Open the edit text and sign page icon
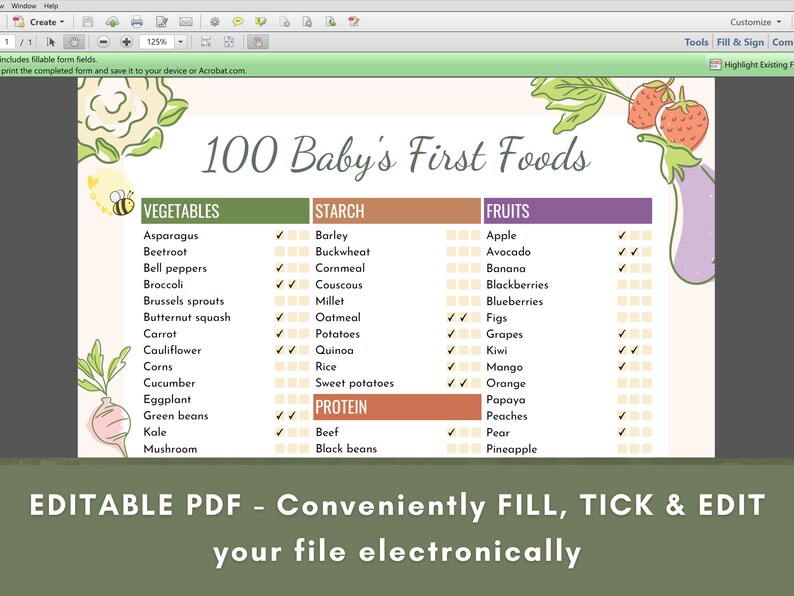This screenshot has width=794, height=596. 162,22
